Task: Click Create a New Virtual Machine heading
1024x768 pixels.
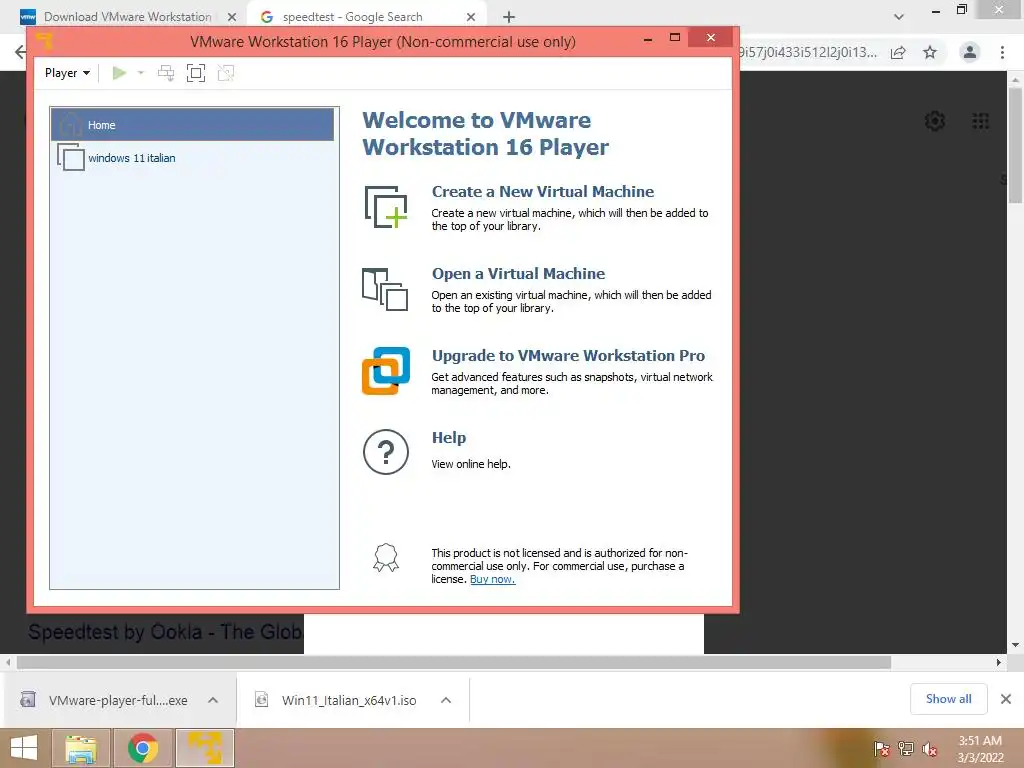Action: click(x=543, y=191)
